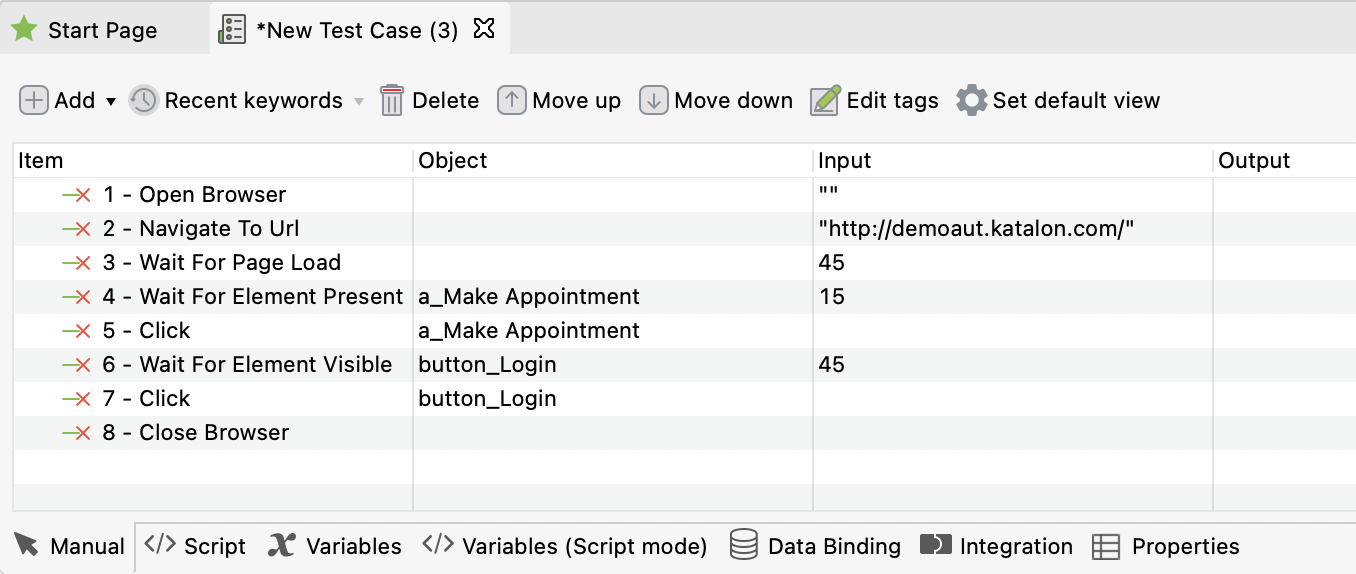Screen dimensions: 1356x574
Task: Click the Move up arrow icon
Action: coord(512,101)
